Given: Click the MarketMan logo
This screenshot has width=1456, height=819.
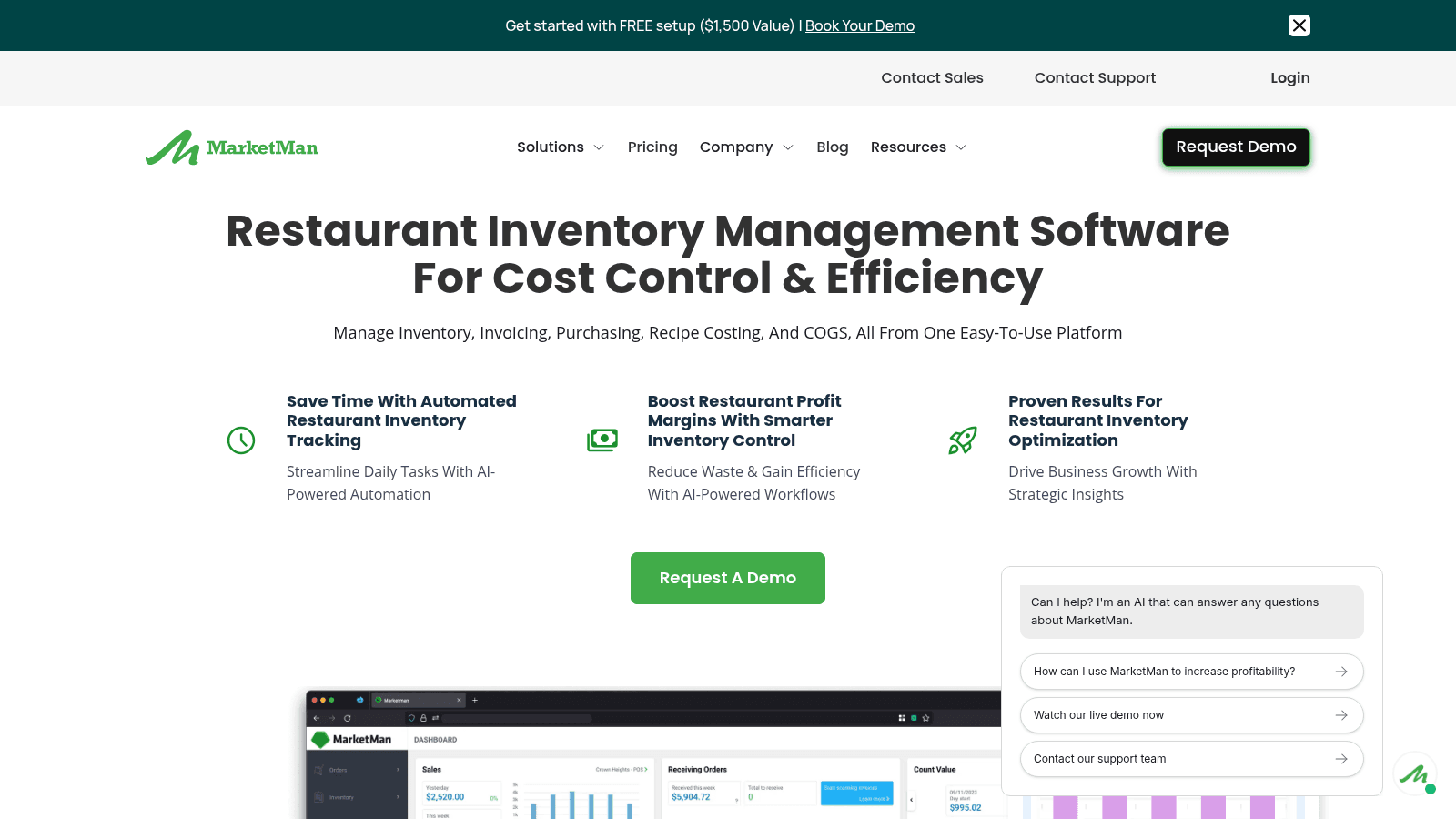Looking at the screenshot, I should click(232, 147).
